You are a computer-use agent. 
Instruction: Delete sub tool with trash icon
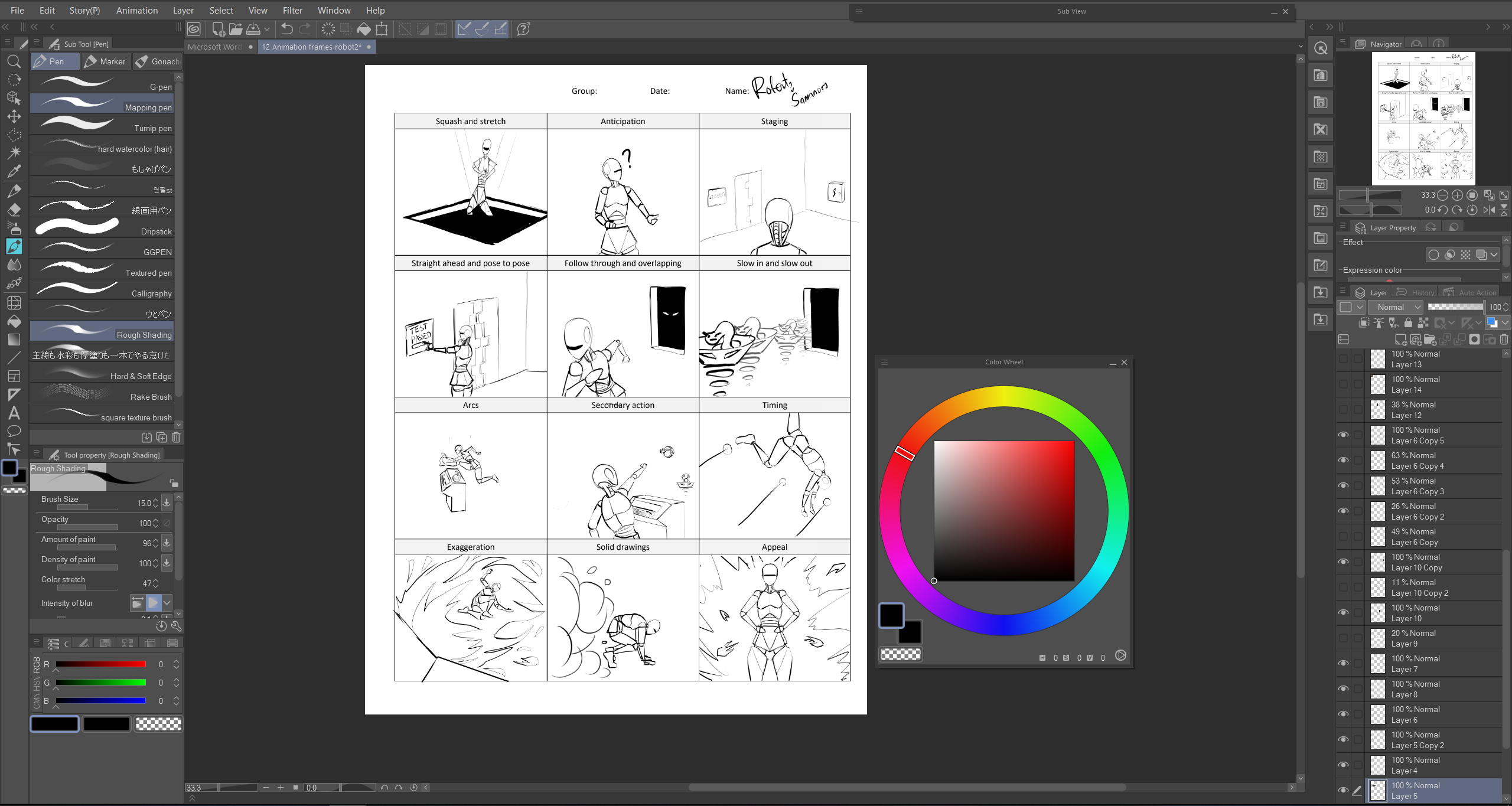click(x=176, y=438)
